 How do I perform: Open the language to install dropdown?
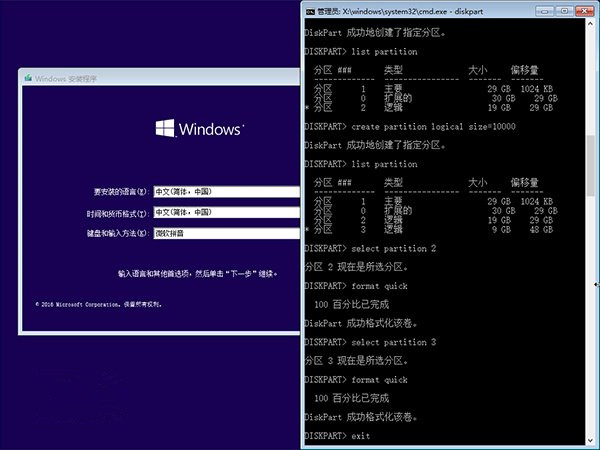(x=227, y=192)
